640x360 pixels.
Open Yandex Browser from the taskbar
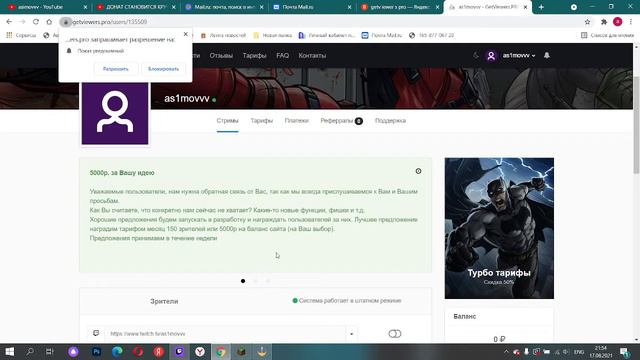(200, 351)
